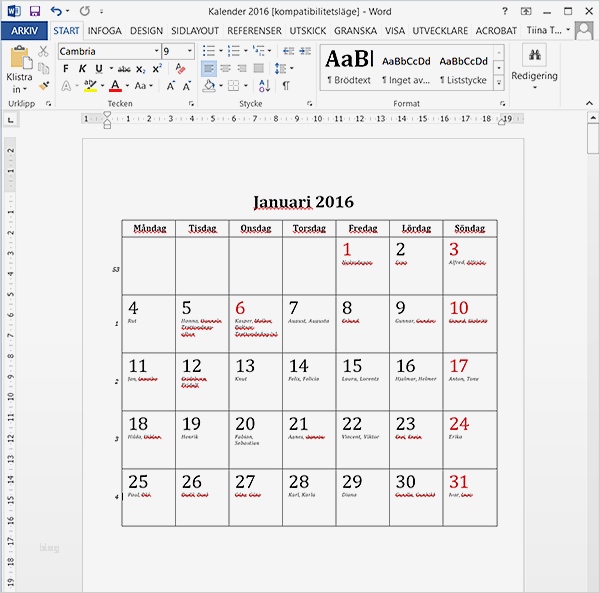
Task: Apply the Brödtext style
Action: point(349,67)
